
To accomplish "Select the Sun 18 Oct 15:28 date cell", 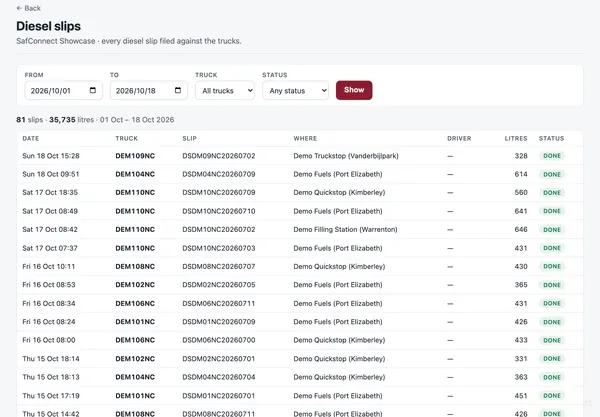I will pos(51,156).
